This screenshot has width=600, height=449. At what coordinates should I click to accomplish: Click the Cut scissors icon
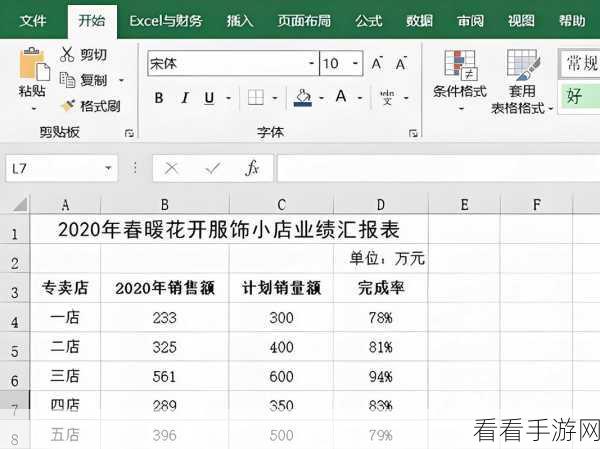click(x=67, y=54)
